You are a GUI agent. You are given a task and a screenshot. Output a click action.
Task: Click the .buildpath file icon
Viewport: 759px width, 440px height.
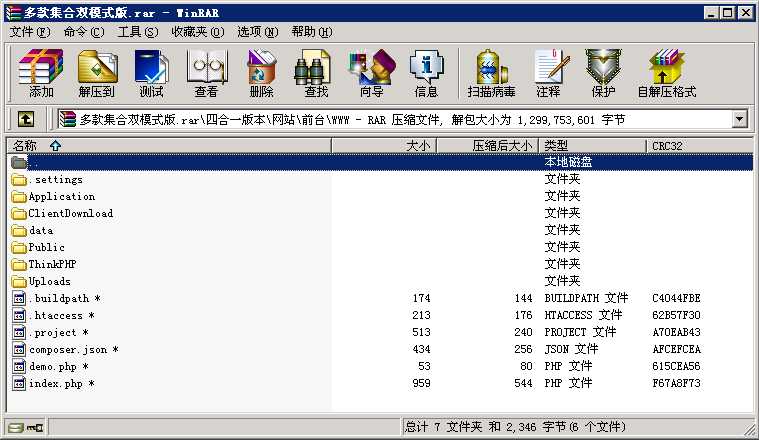[x=19, y=299]
